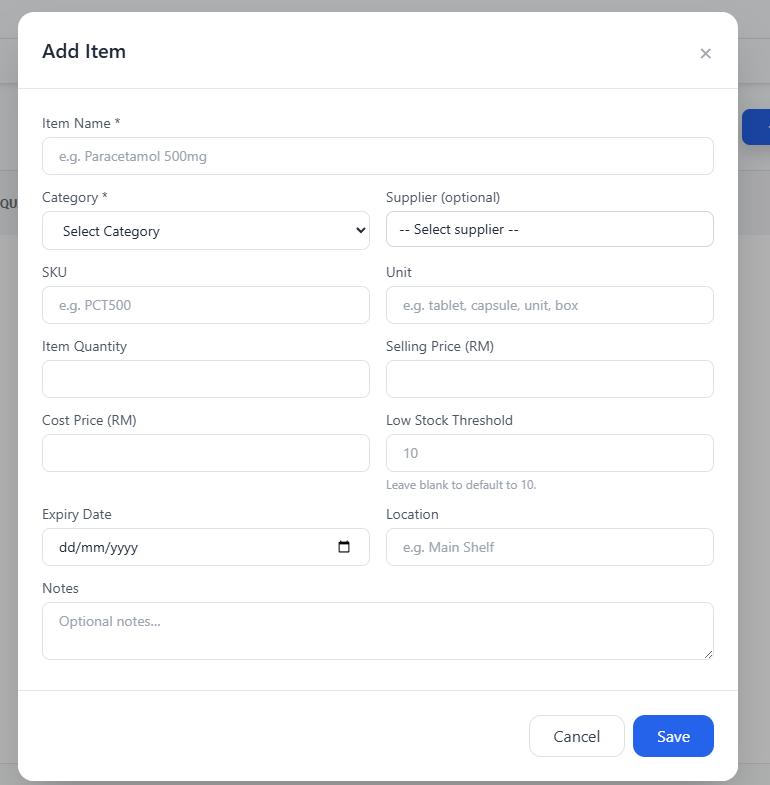Viewport: 770px width, 785px height.
Task: Click the dd/mm/yyyy date text
Action: pos(98,547)
